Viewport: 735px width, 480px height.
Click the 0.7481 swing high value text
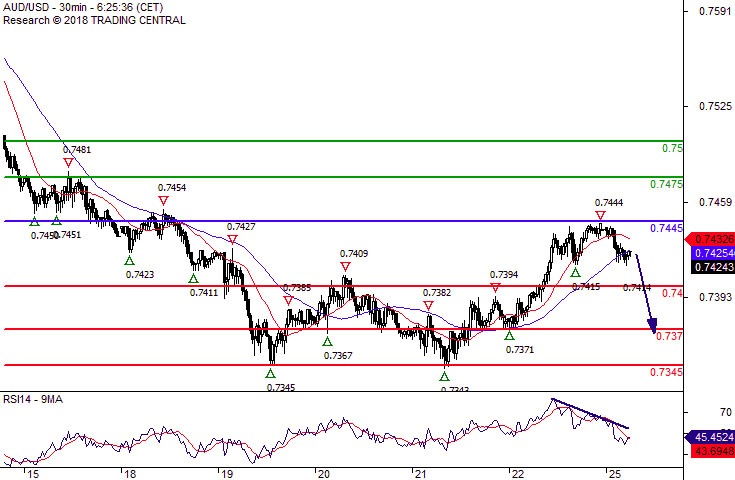pyautogui.click(x=77, y=150)
